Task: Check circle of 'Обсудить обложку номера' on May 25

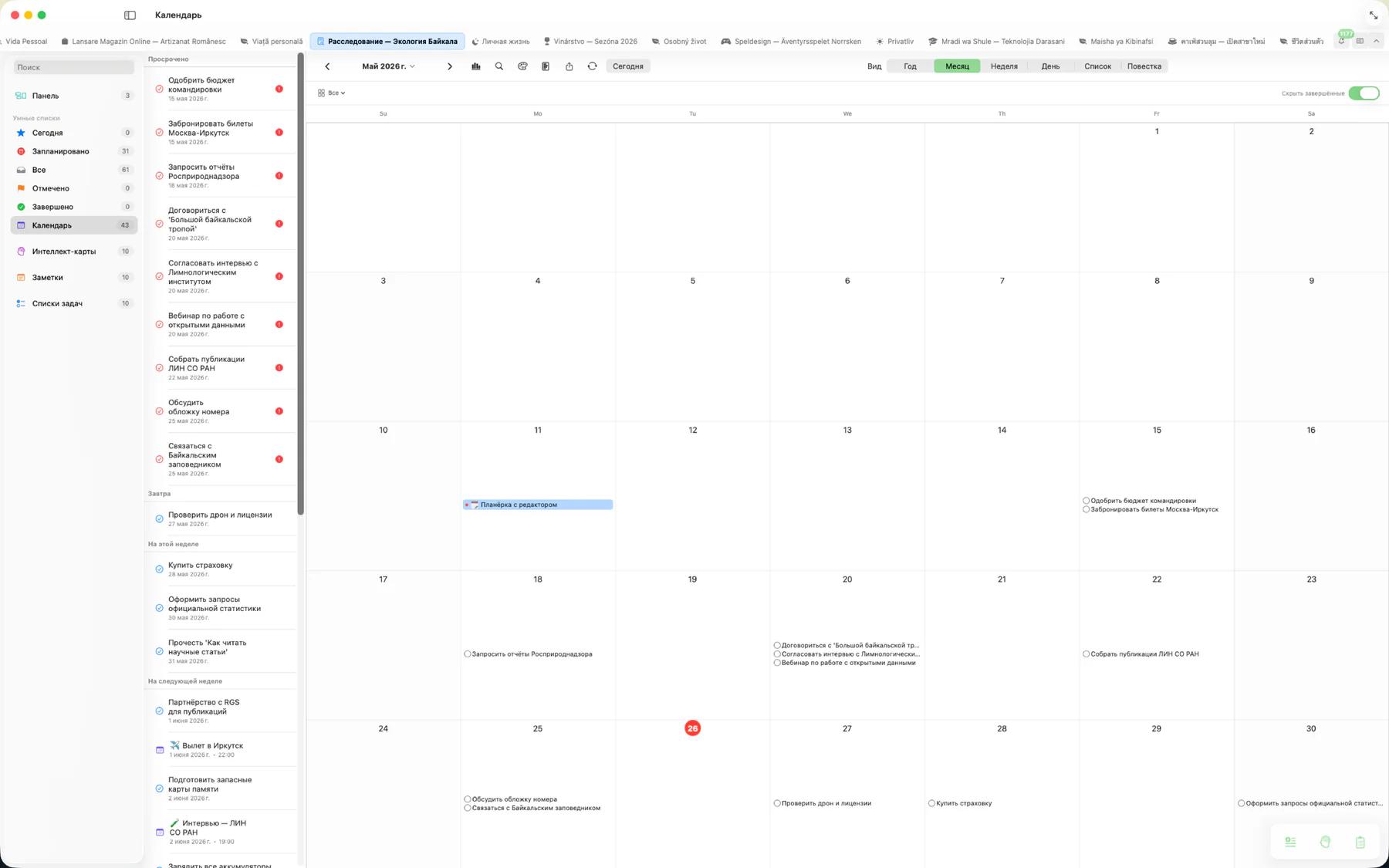Action: [x=468, y=799]
